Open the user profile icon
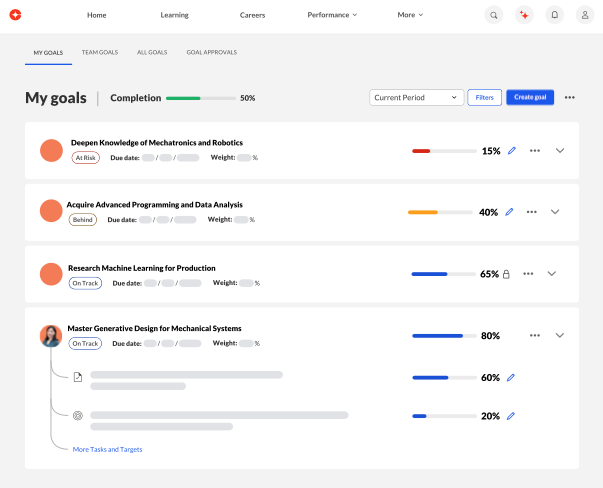603x488 pixels. tap(585, 15)
